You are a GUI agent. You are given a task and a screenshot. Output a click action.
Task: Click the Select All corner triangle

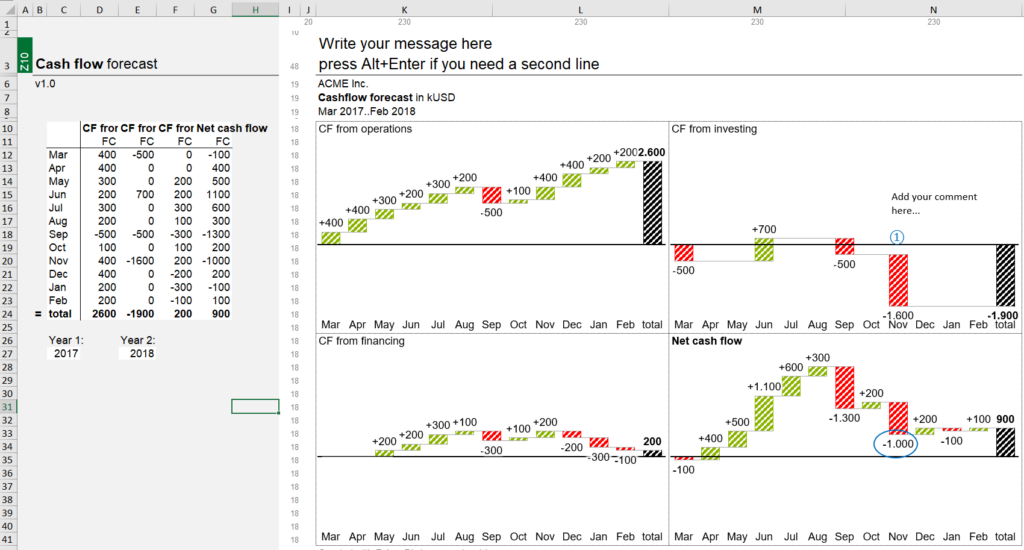point(10,10)
